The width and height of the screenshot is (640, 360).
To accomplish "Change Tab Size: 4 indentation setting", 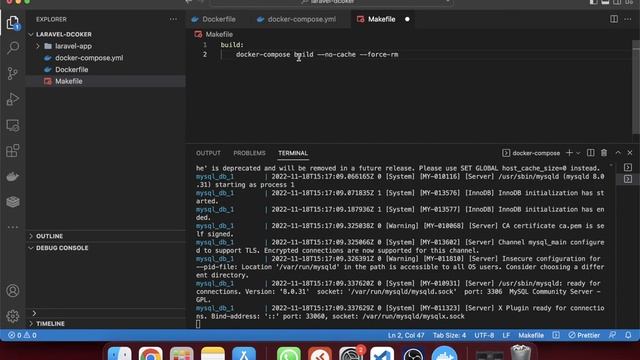I will (449, 335).
